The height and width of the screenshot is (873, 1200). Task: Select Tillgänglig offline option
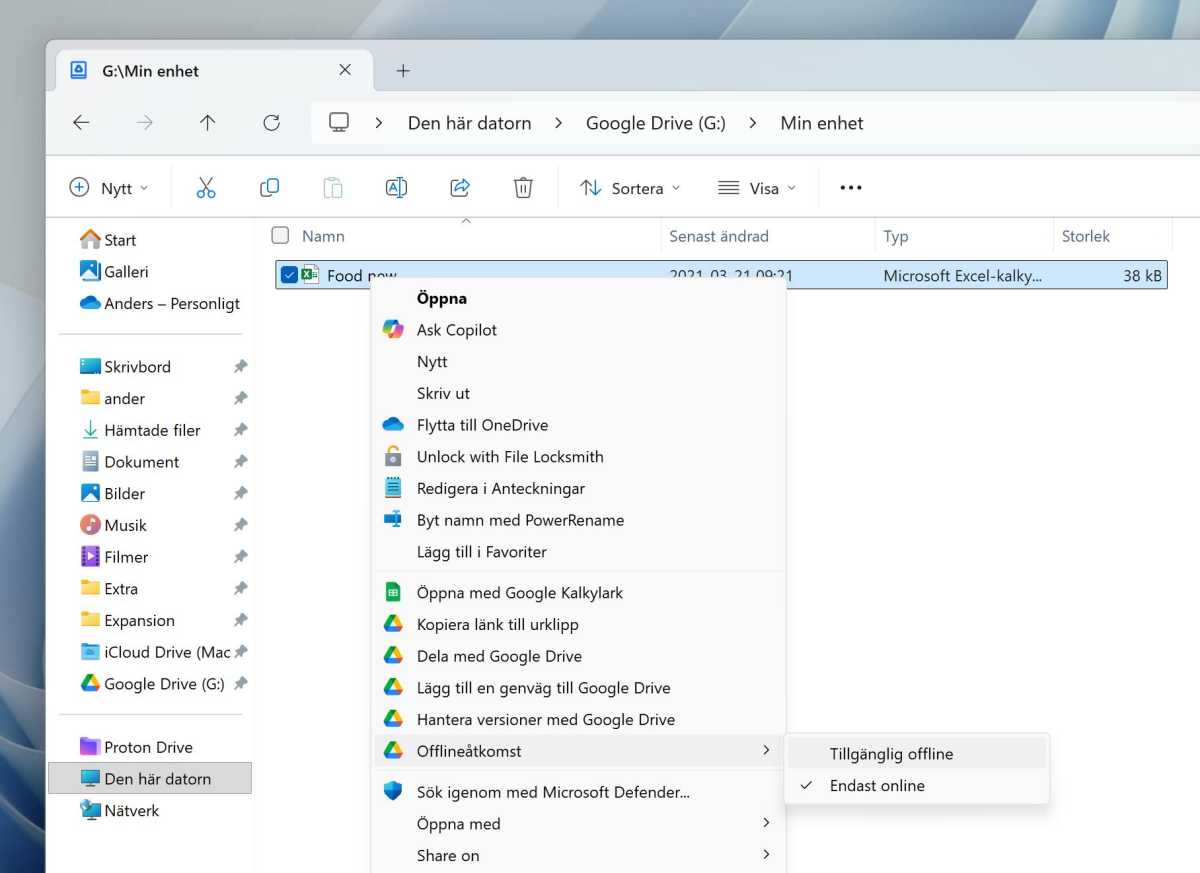coord(891,754)
